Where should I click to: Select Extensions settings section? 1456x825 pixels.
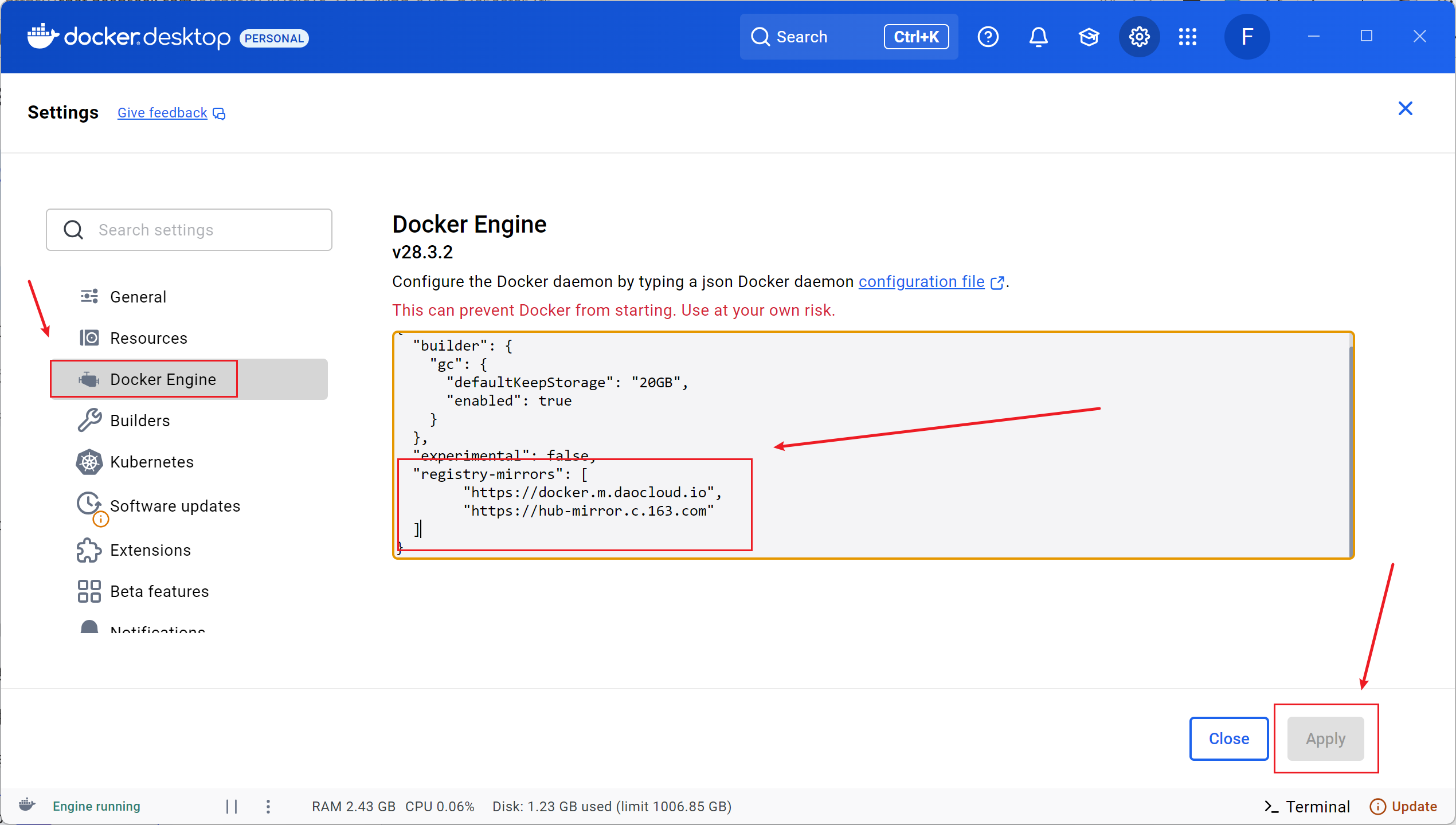click(x=189, y=550)
